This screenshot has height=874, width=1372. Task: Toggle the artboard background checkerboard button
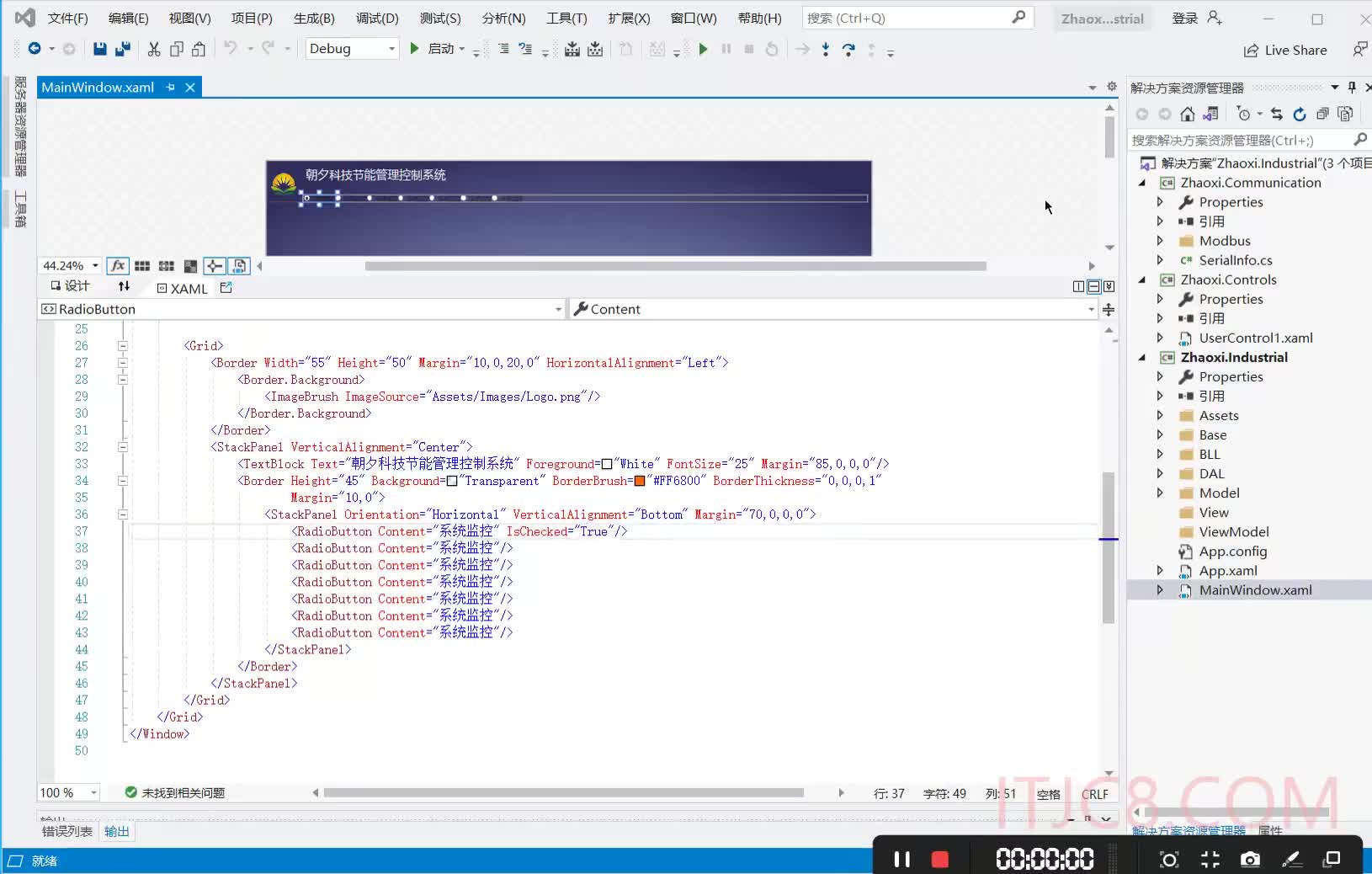(191, 266)
